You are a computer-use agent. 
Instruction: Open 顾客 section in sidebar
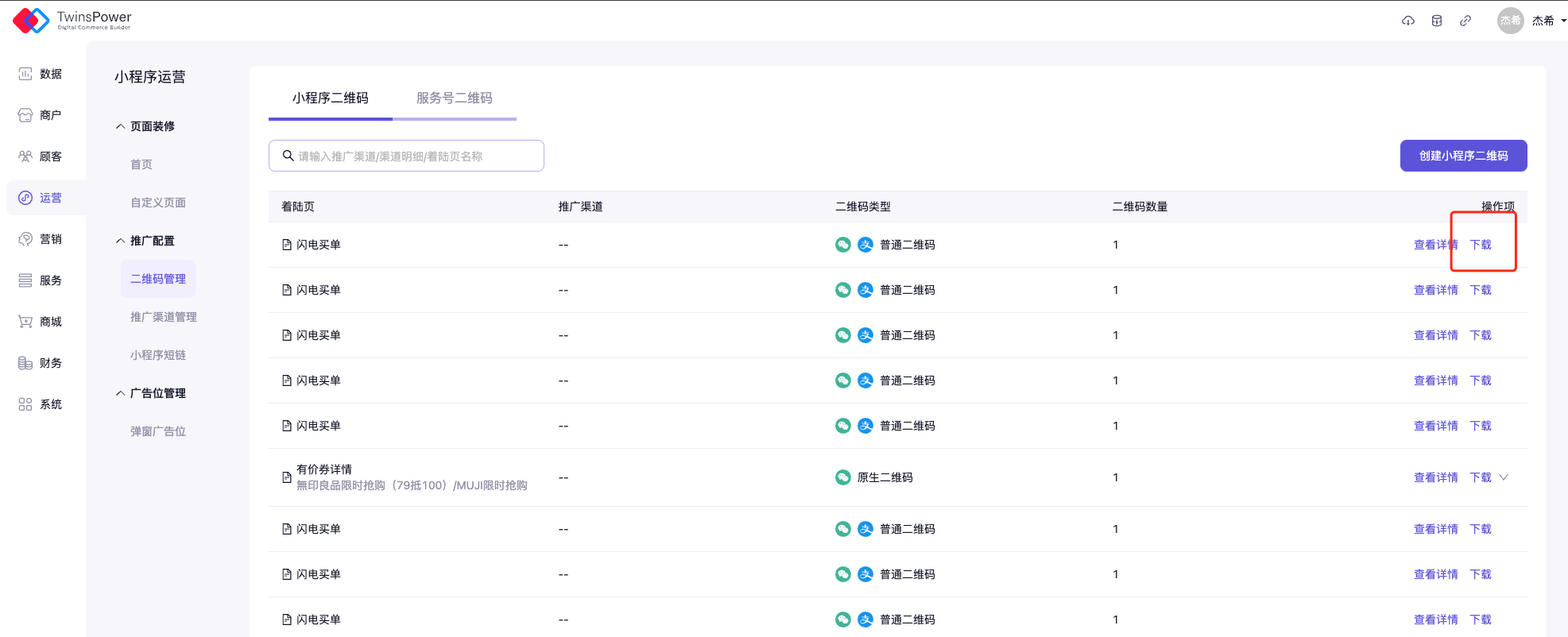point(41,156)
